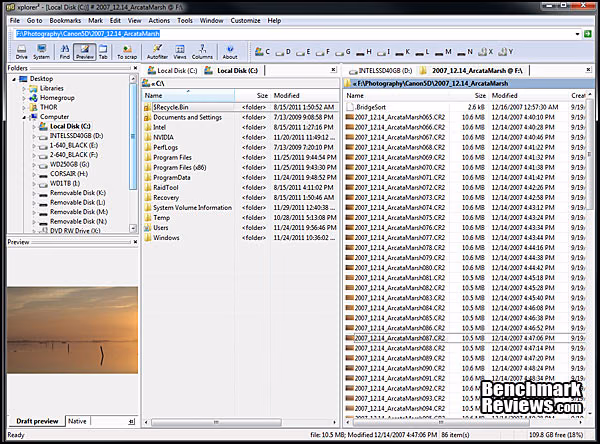This screenshot has height=444, width=600.
Task: Jump to drive H in drive bar
Action: (x=364, y=52)
